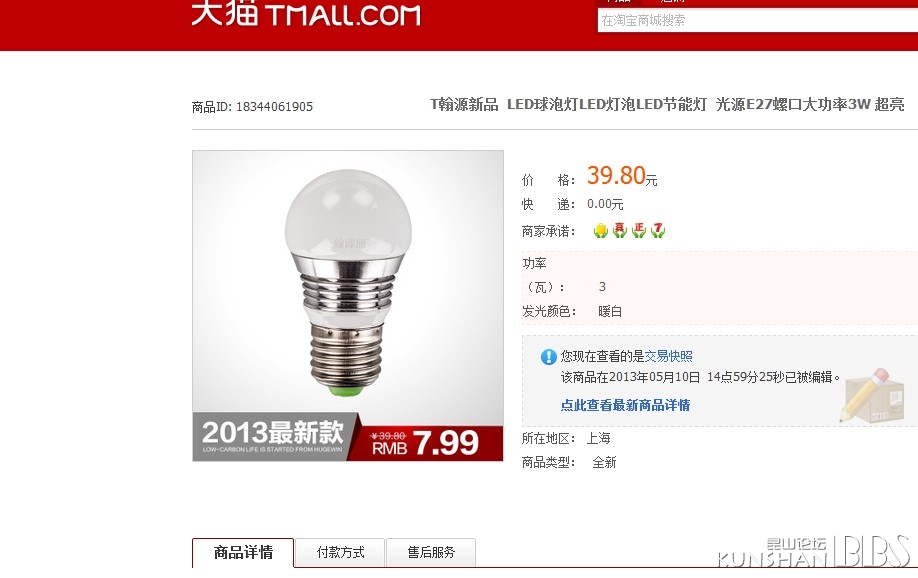The width and height of the screenshot is (918, 578).
Task: Click the product title starting T翰源新品
Action: pos(667,105)
